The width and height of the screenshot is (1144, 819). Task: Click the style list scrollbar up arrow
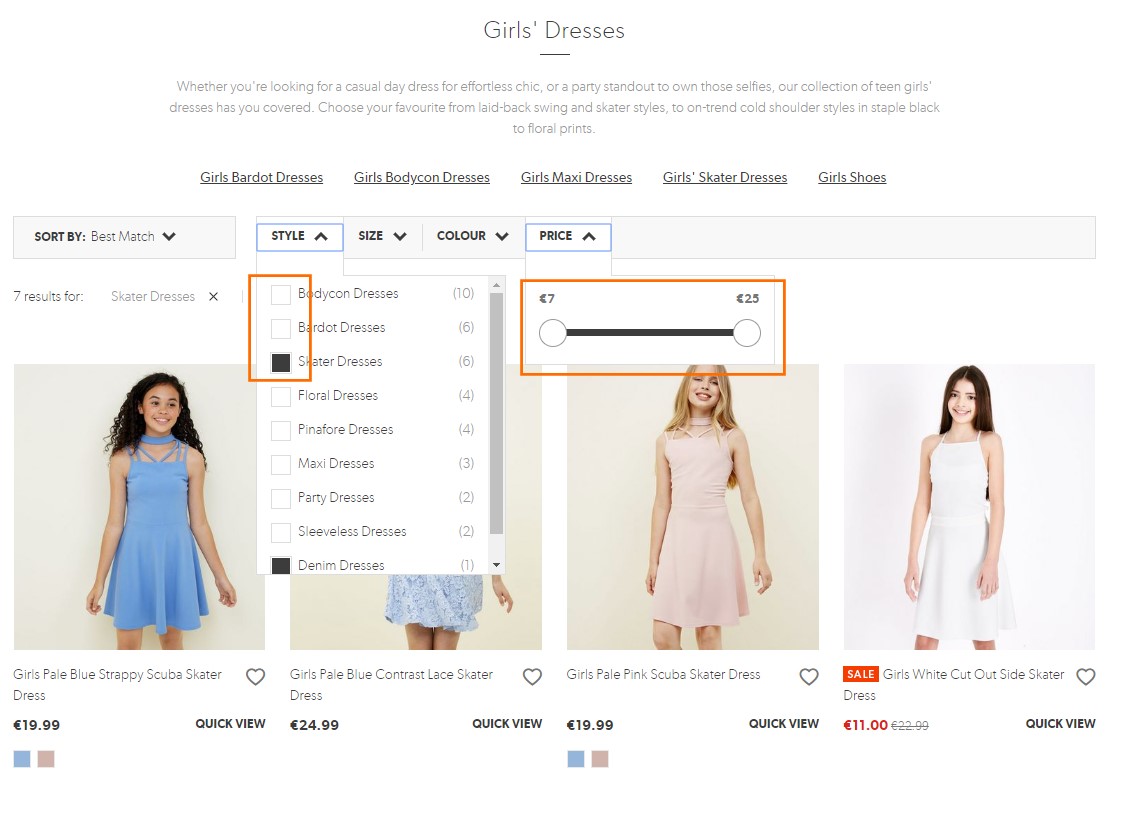click(497, 285)
